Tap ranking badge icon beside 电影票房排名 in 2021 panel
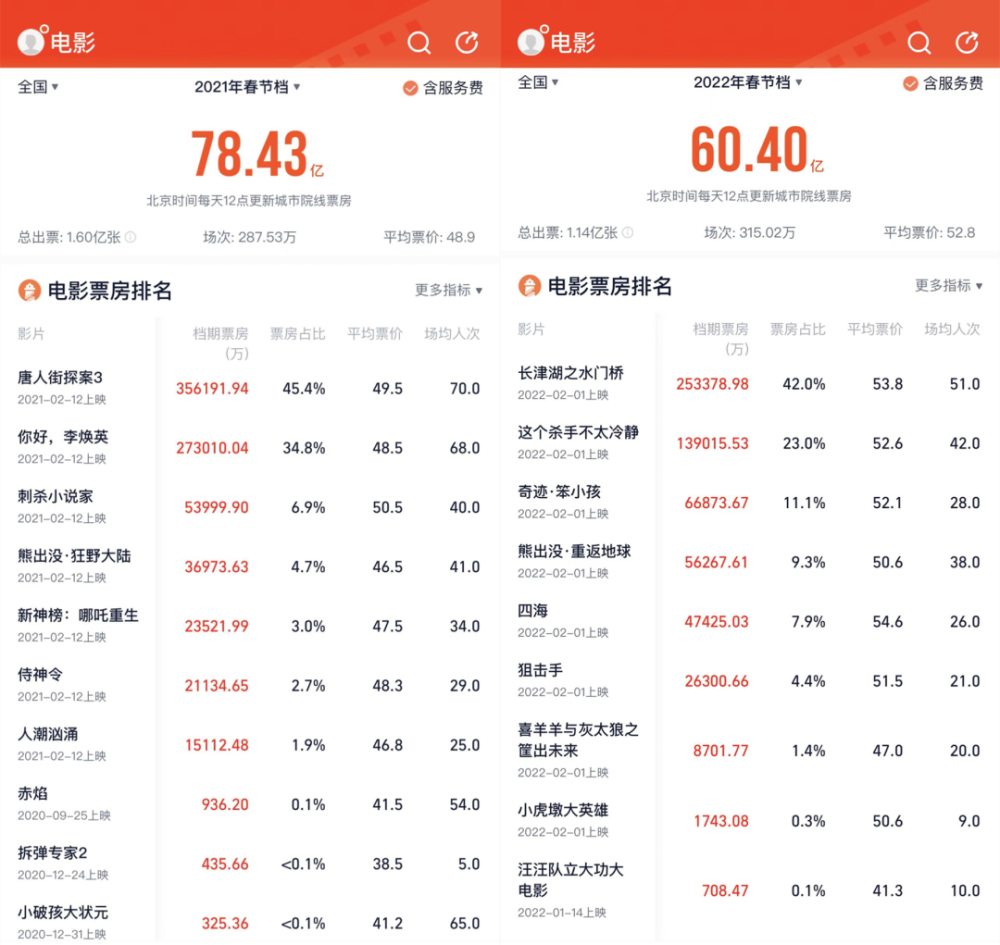The height and width of the screenshot is (945, 1000). click(x=29, y=291)
